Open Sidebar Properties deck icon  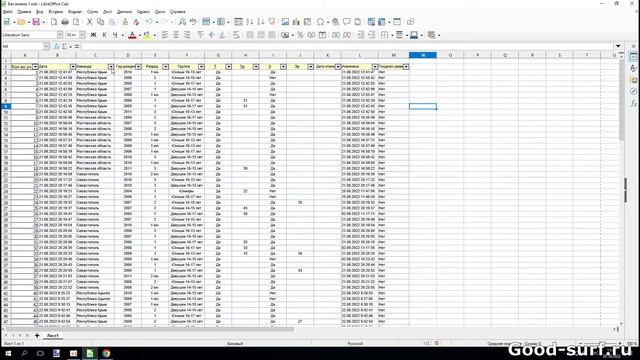(633, 57)
